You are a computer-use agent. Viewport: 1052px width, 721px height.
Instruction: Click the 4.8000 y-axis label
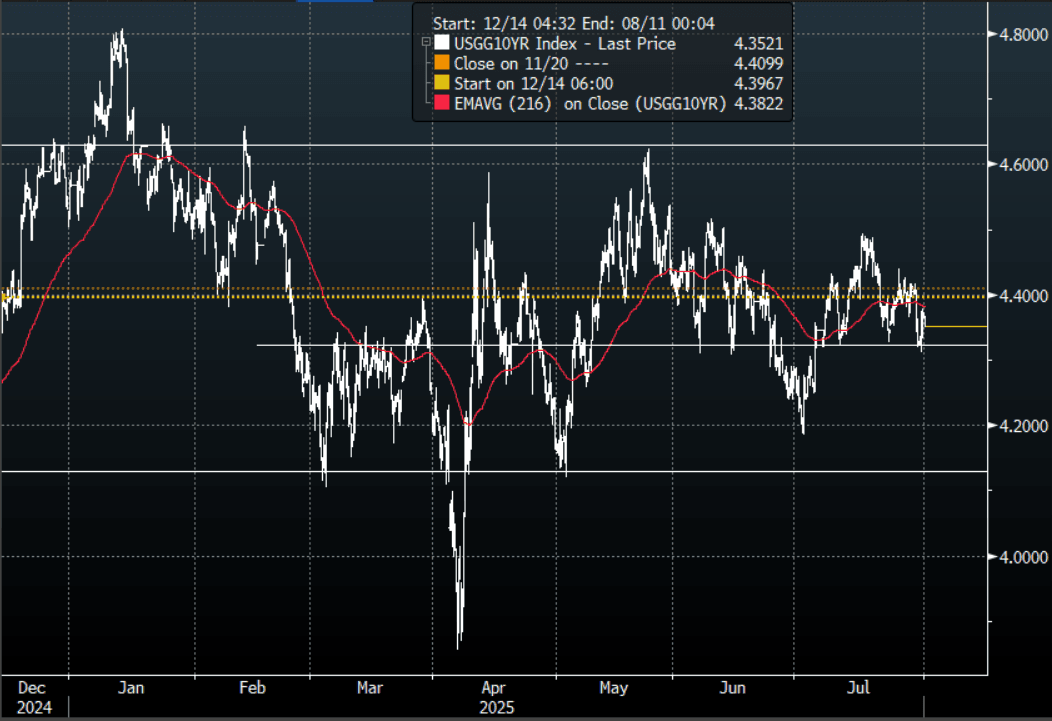click(x=1018, y=35)
